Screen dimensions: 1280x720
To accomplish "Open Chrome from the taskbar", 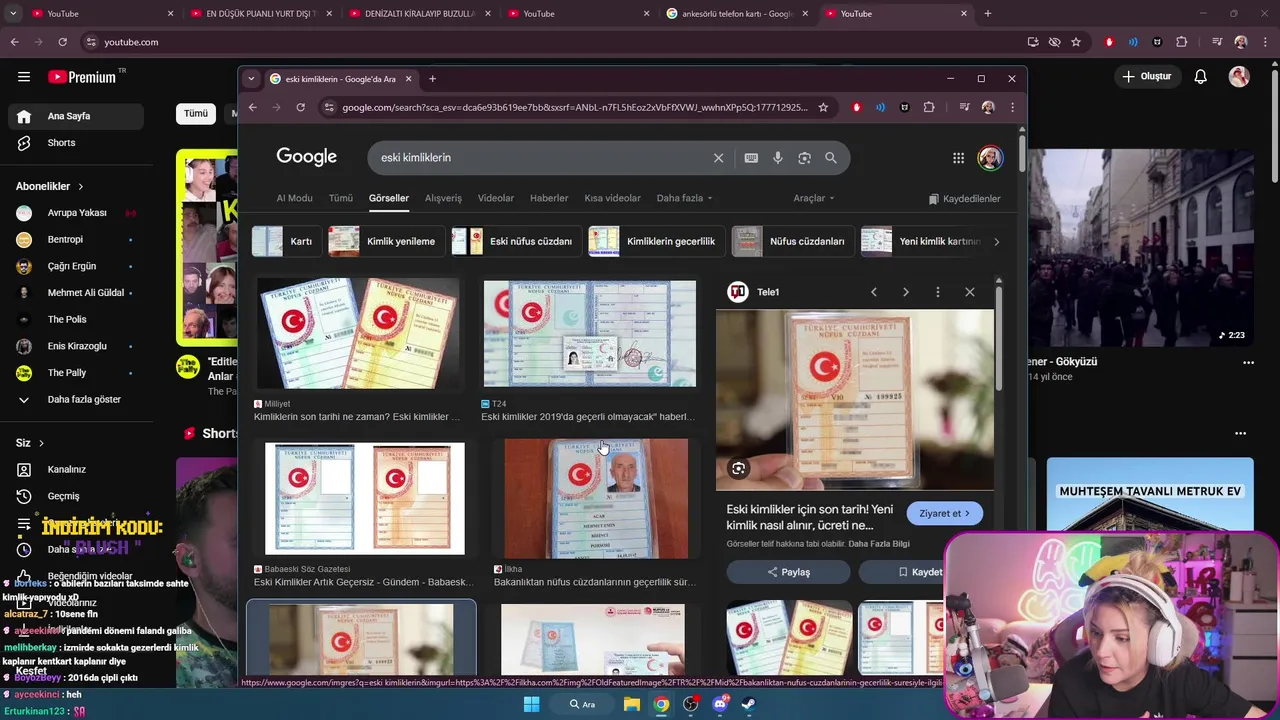I will point(661,704).
